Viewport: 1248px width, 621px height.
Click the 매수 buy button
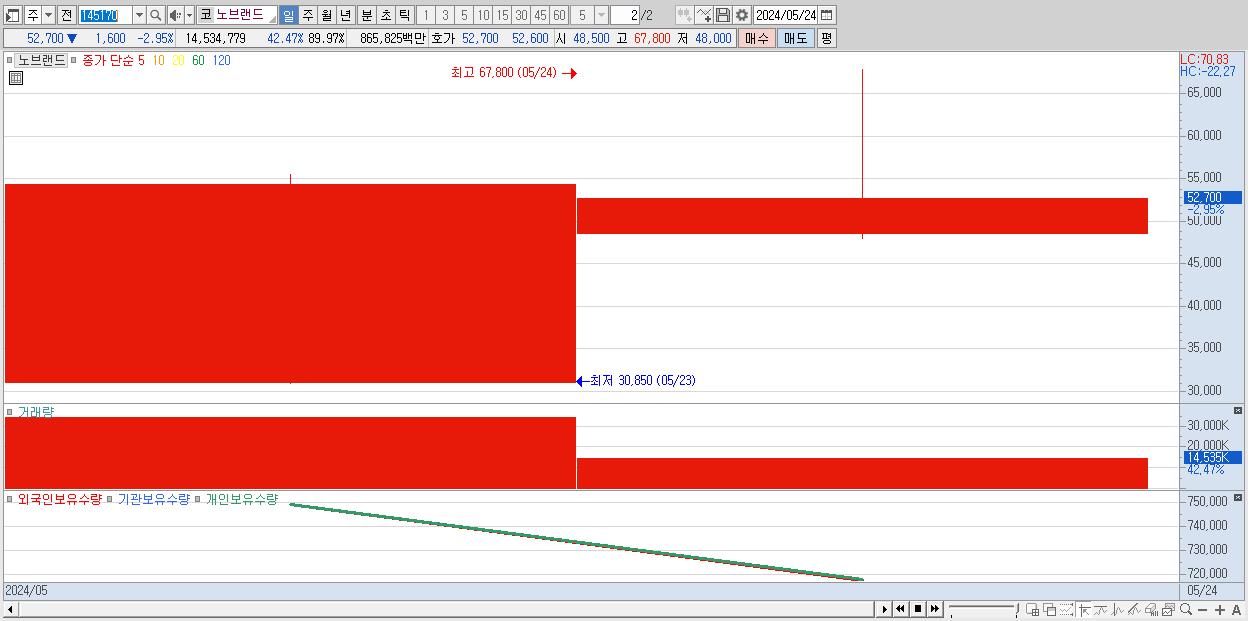pos(757,38)
